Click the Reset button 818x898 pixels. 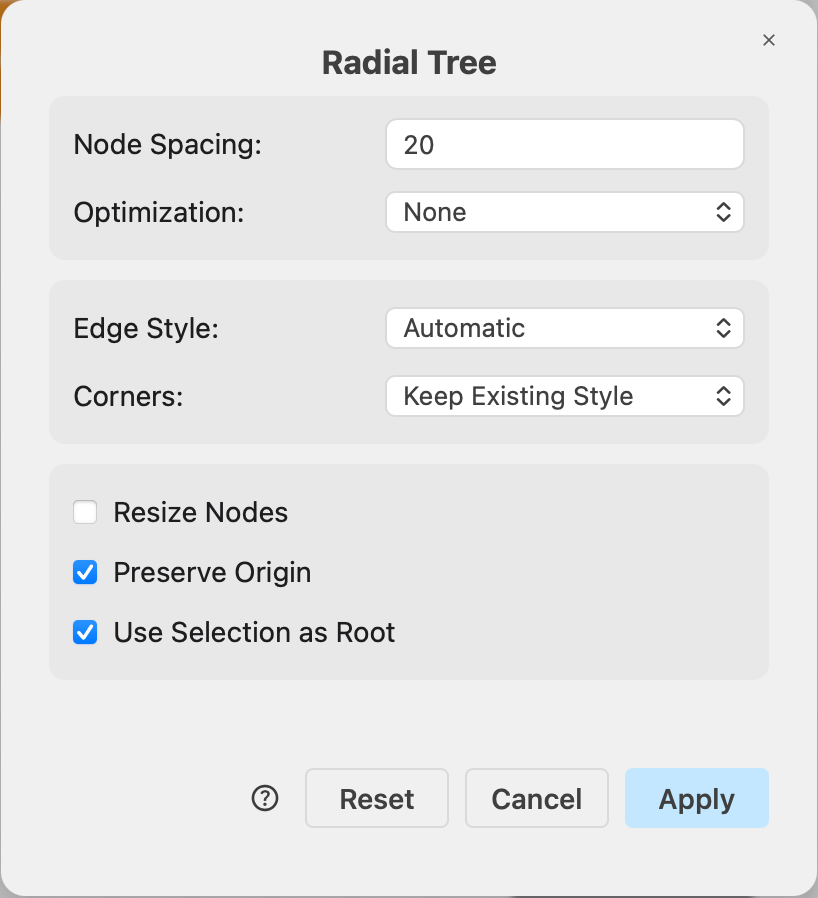coord(377,798)
